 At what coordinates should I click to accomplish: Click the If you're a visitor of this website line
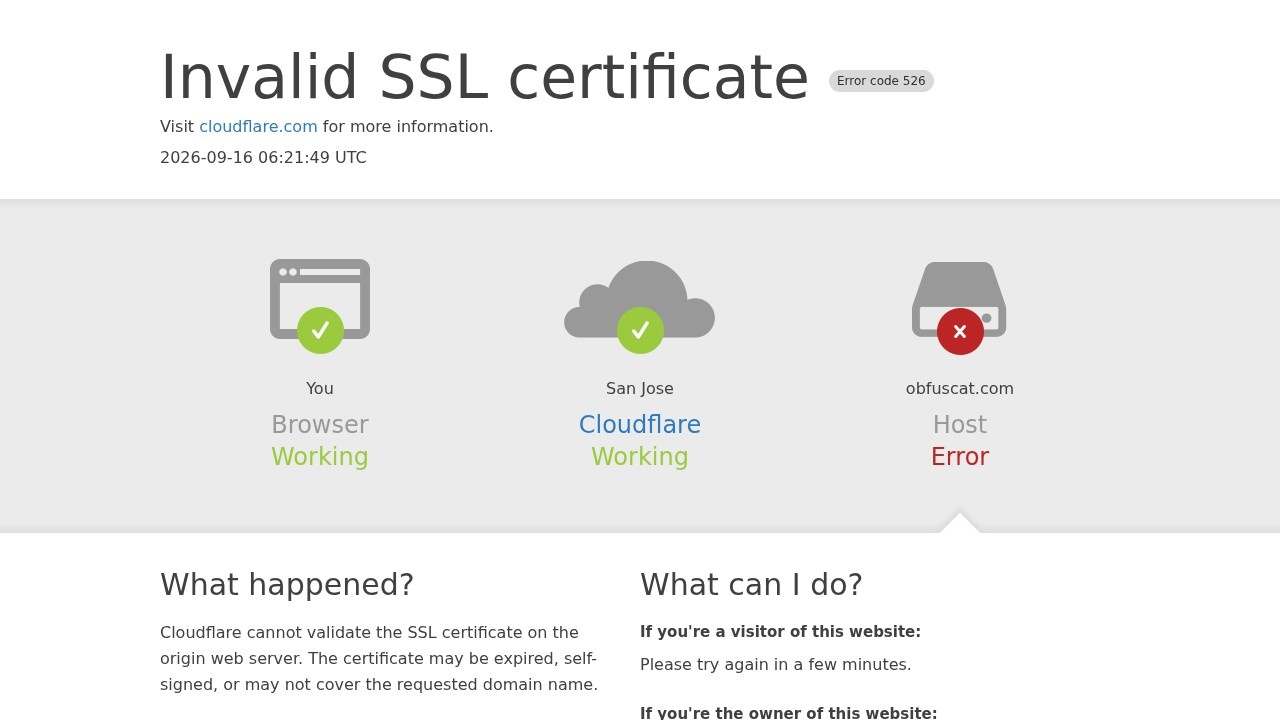[x=780, y=632]
